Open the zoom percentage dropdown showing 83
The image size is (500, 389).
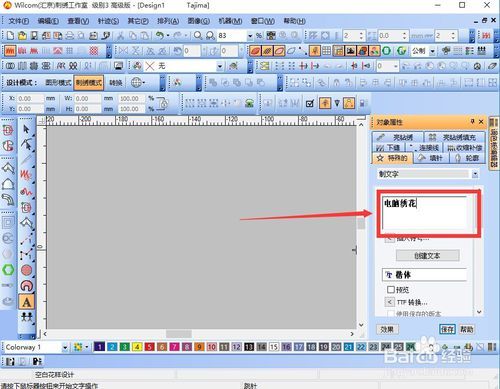pos(250,35)
